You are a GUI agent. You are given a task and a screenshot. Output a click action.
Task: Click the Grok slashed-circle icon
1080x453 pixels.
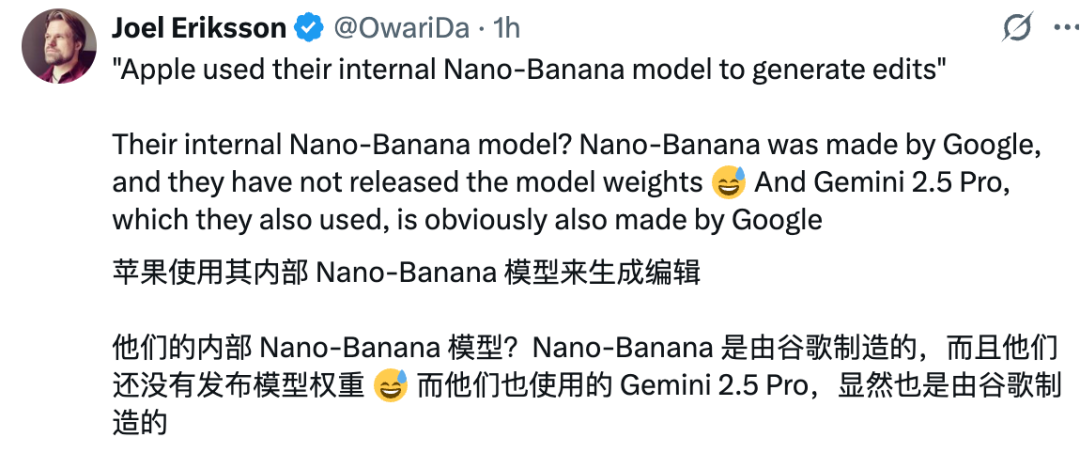[1015, 29]
